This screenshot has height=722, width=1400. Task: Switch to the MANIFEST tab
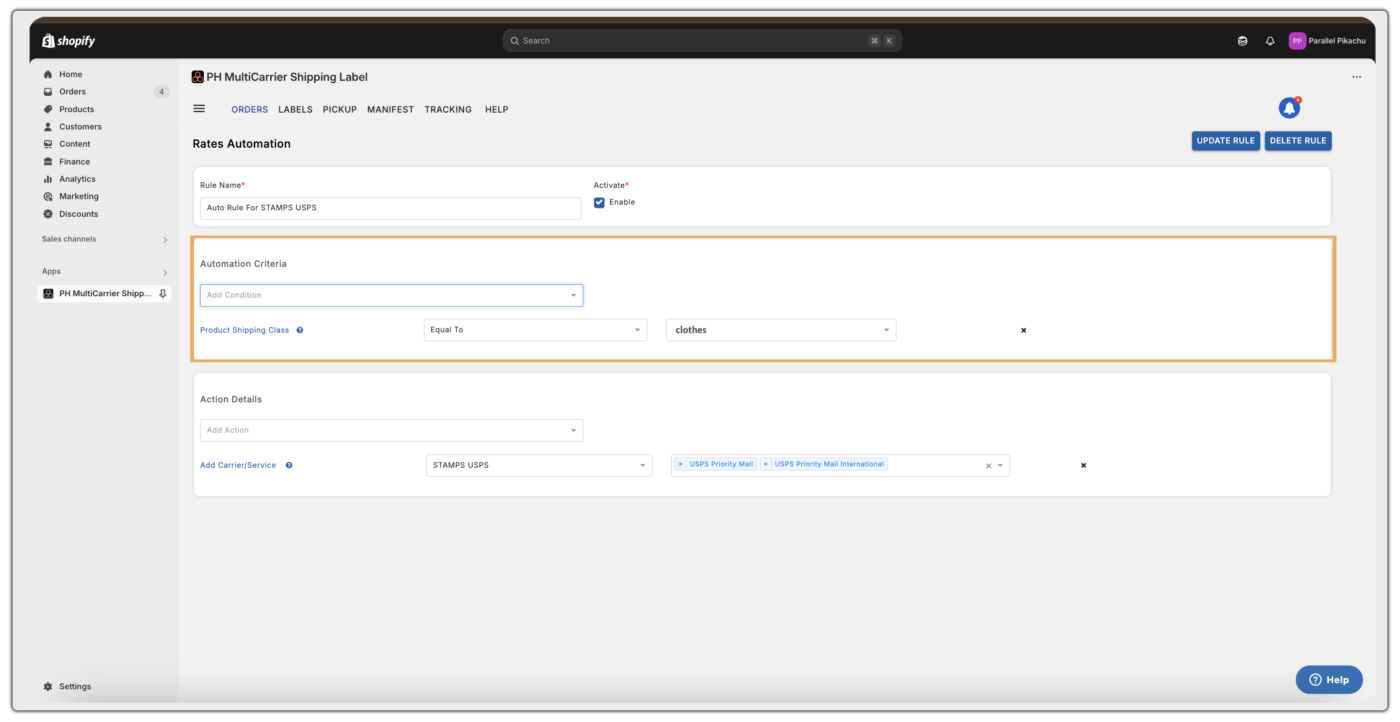[x=390, y=110]
